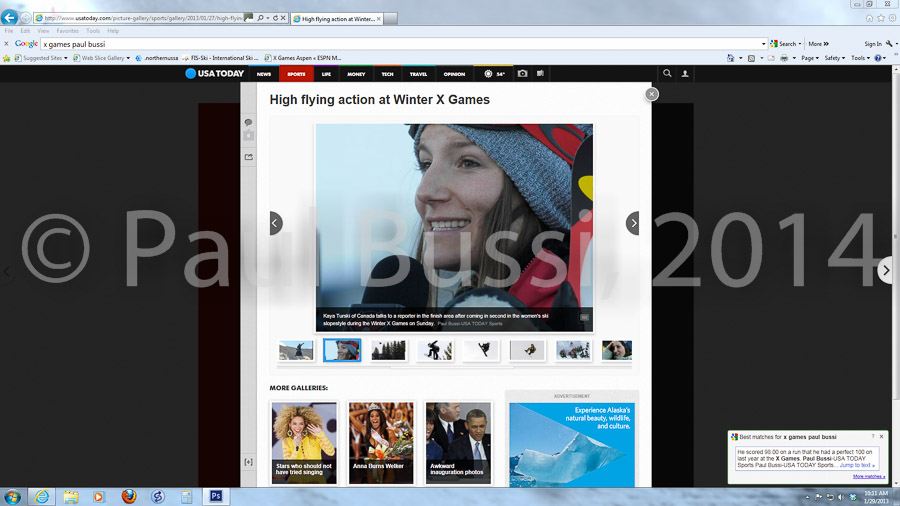Go to the NEWS section tab
This screenshot has width=900, height=506.
[263, 74]
